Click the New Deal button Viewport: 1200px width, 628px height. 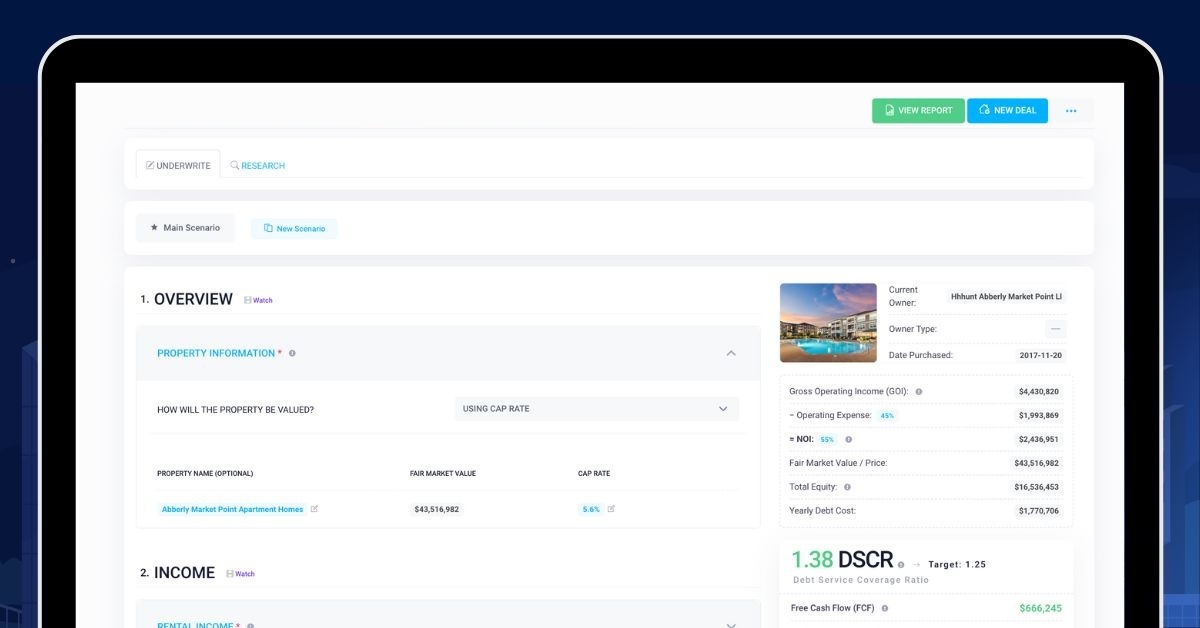coord(1007,111)
